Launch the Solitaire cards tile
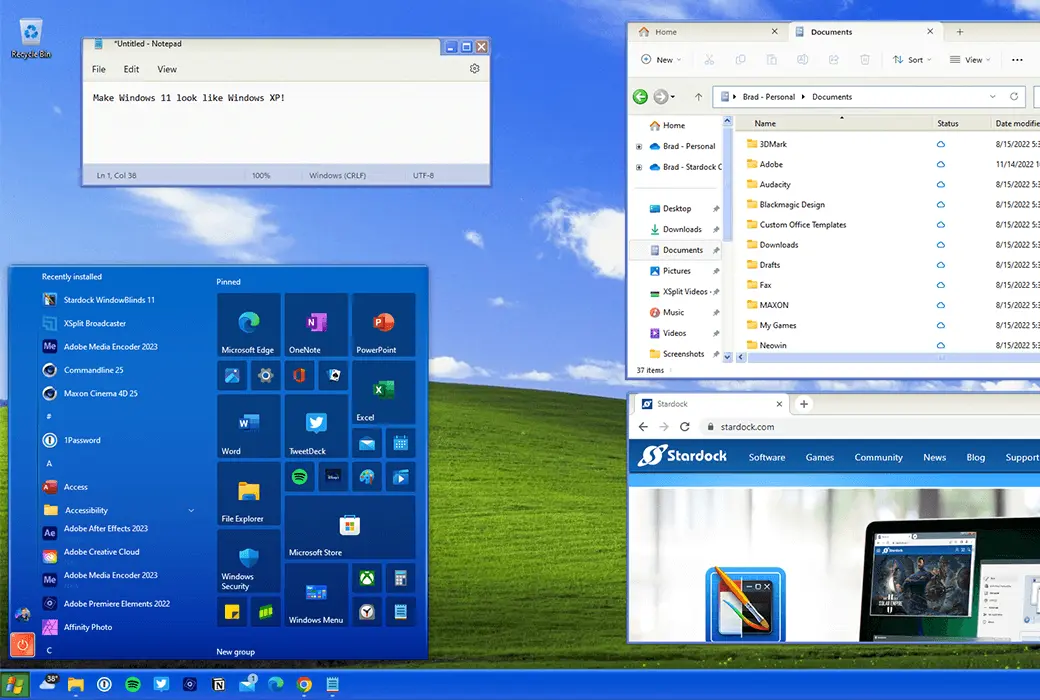 [x=334, y=376]
